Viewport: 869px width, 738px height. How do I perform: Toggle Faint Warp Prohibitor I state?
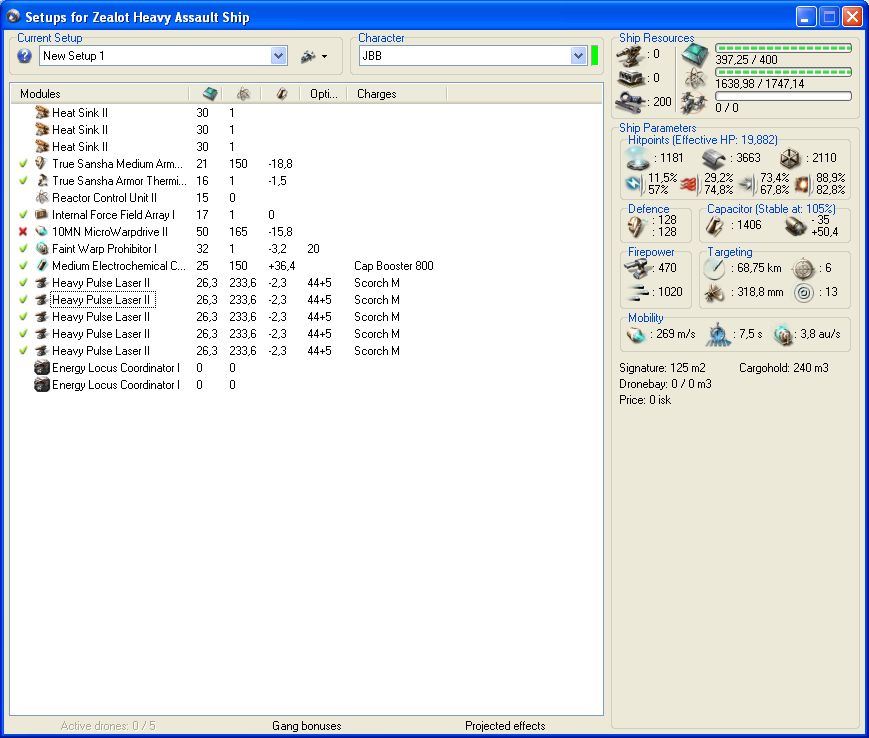(x=23, y=249)
